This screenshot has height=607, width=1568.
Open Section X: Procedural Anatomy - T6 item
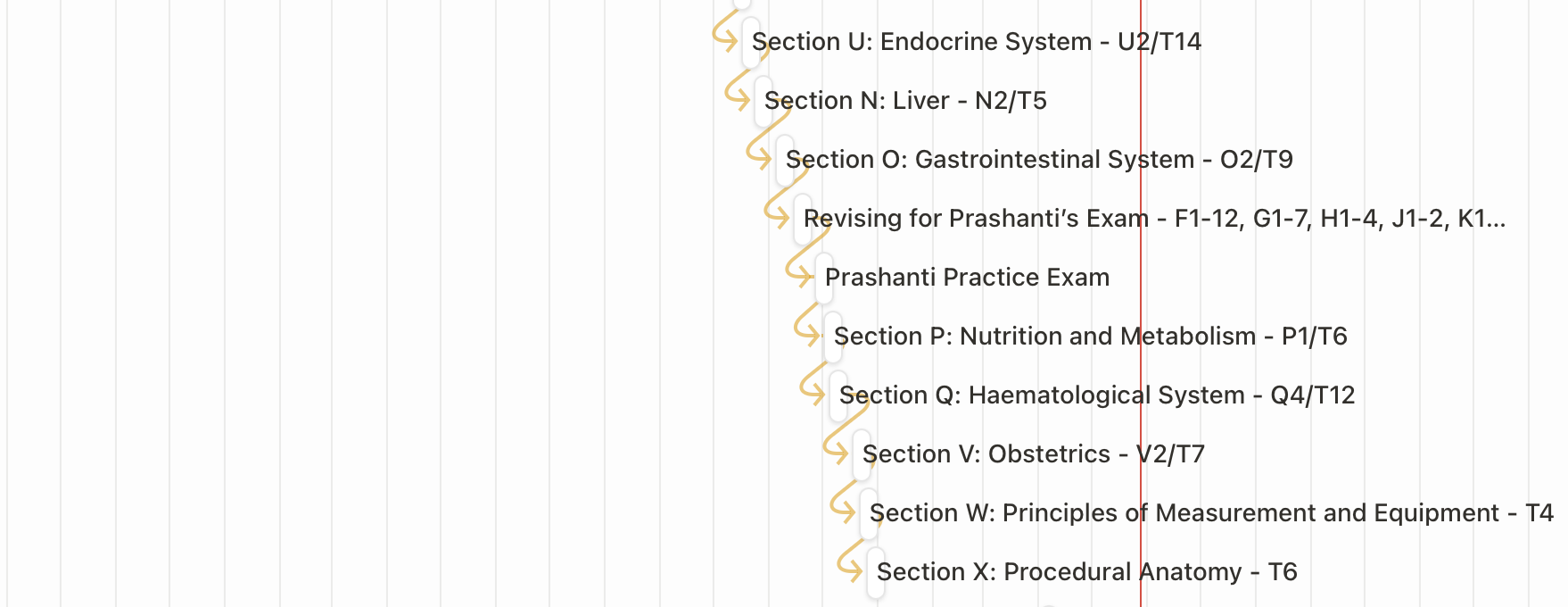[x=1086, y=572]
